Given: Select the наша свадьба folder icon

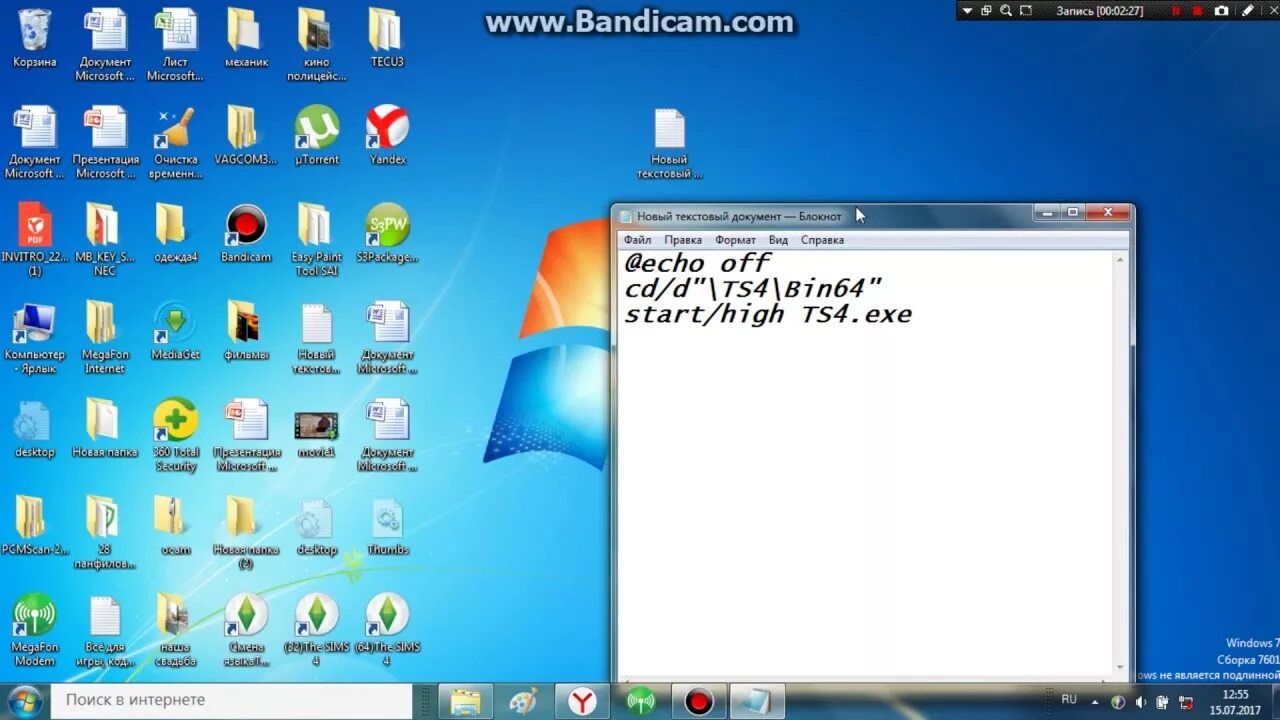Looking at the screenshot, I should click(x=175, y=631).
